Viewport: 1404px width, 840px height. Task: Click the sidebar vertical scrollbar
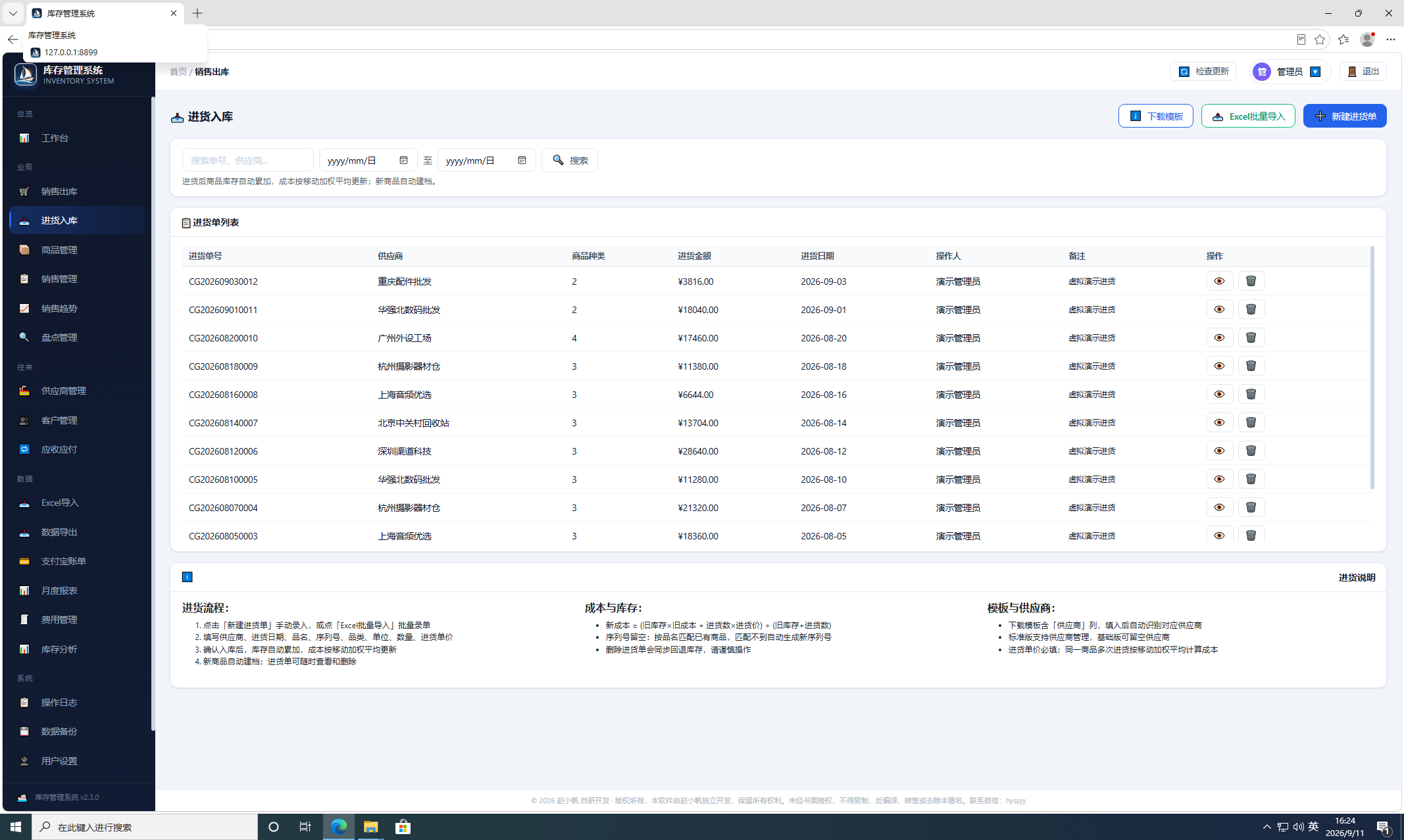coord(153,413)
